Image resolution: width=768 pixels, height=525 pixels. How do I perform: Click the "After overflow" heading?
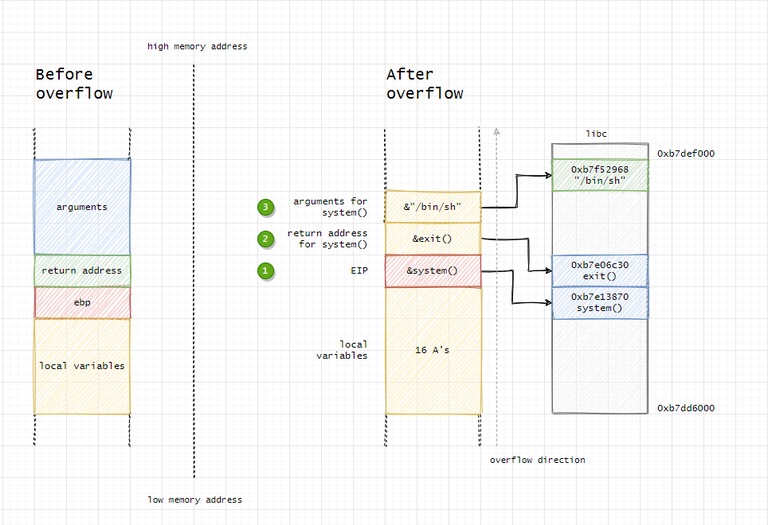pos(425,84)
